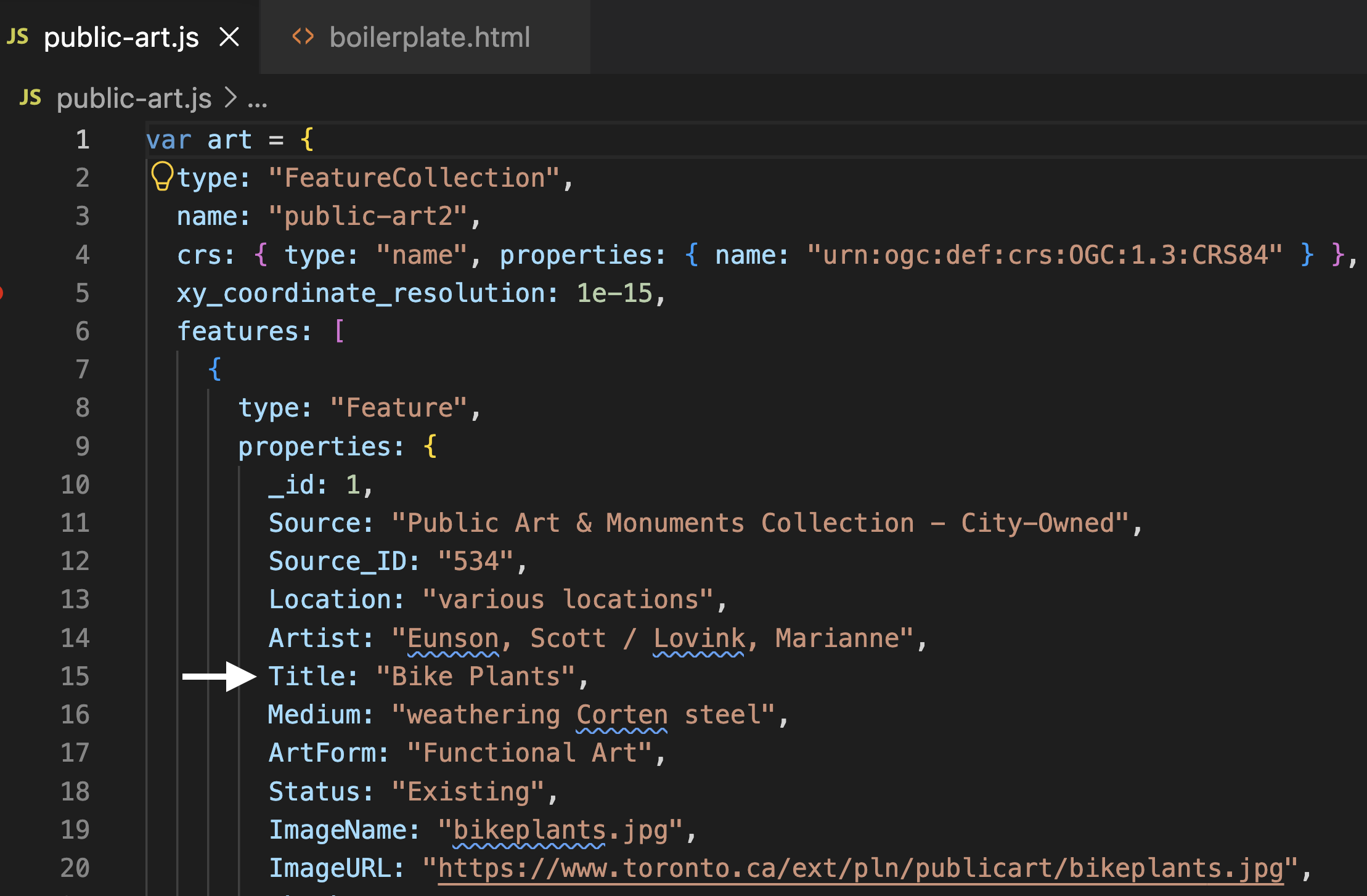Open the breadcrumb ellipsis symbol menu
Viewport: 1367px width, 896px height.
pos(258,99)
